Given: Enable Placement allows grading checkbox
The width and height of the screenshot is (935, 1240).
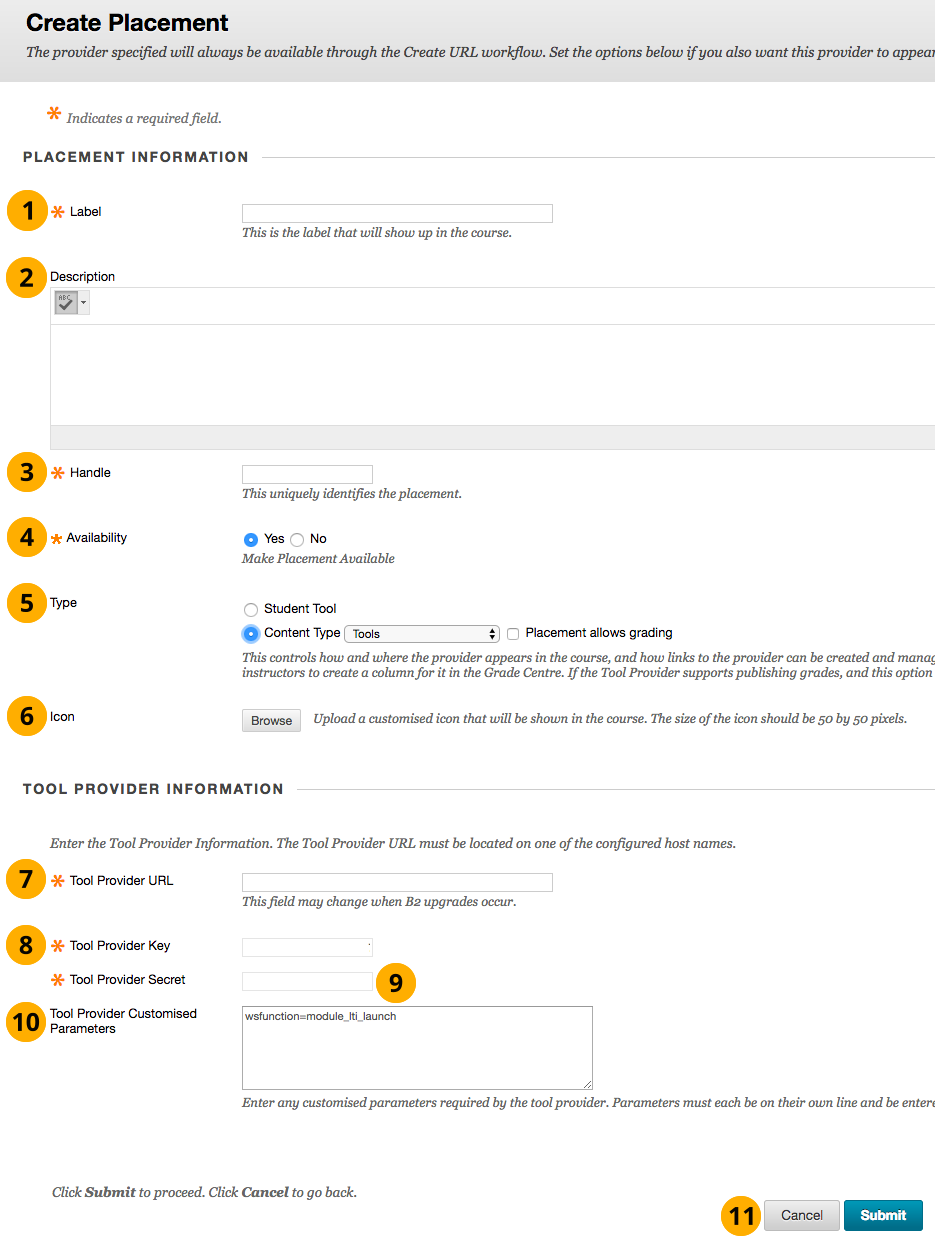Looking at the screenshot, I should 513,634.
